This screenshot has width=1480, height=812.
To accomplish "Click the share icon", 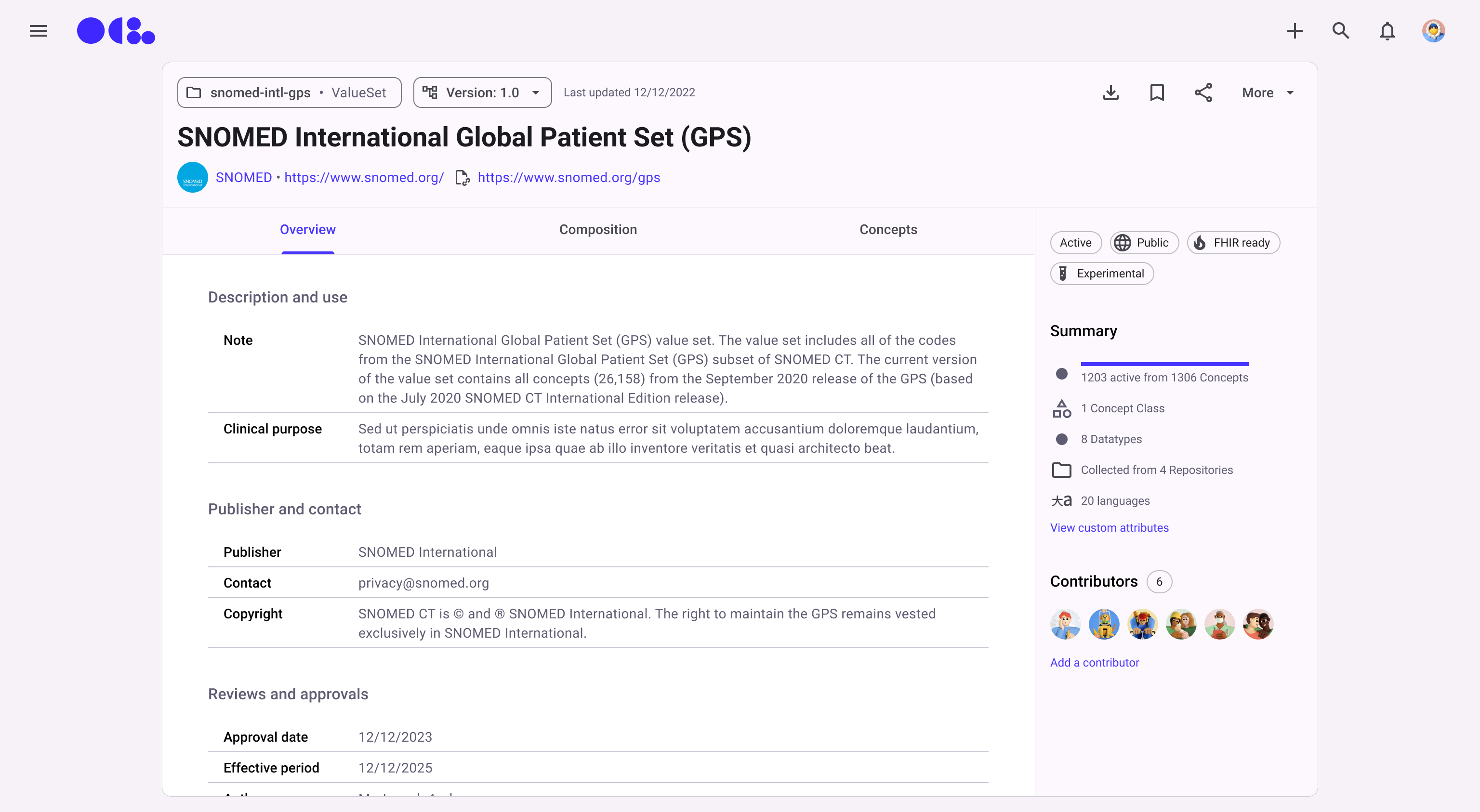I will pyautogui.click(x=1203, y=92).
